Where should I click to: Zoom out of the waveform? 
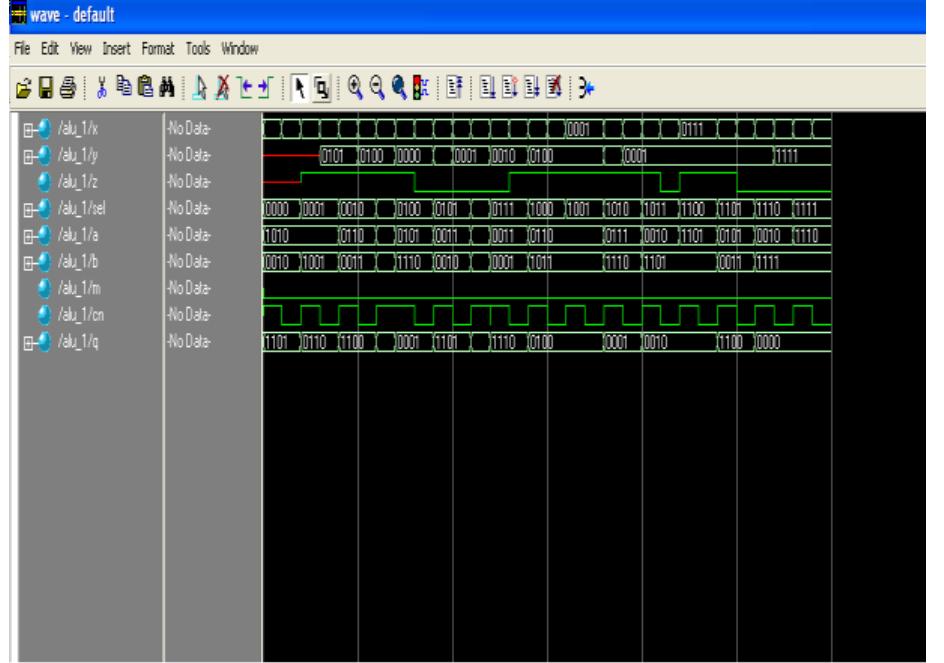pos(377,88)
